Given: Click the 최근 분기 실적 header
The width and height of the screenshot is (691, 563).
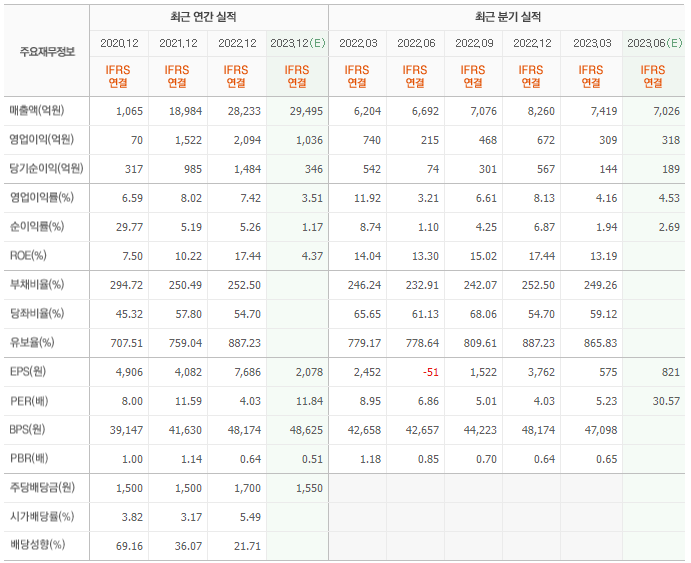Looking at the screenshot, I should pyautogui.click(x=508, y=17).
